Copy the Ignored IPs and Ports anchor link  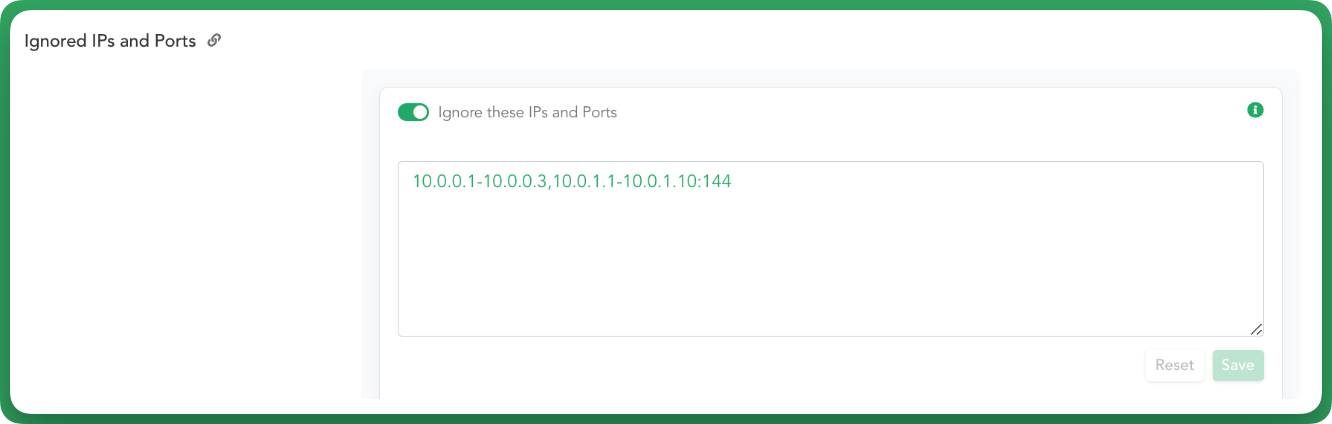214,41
